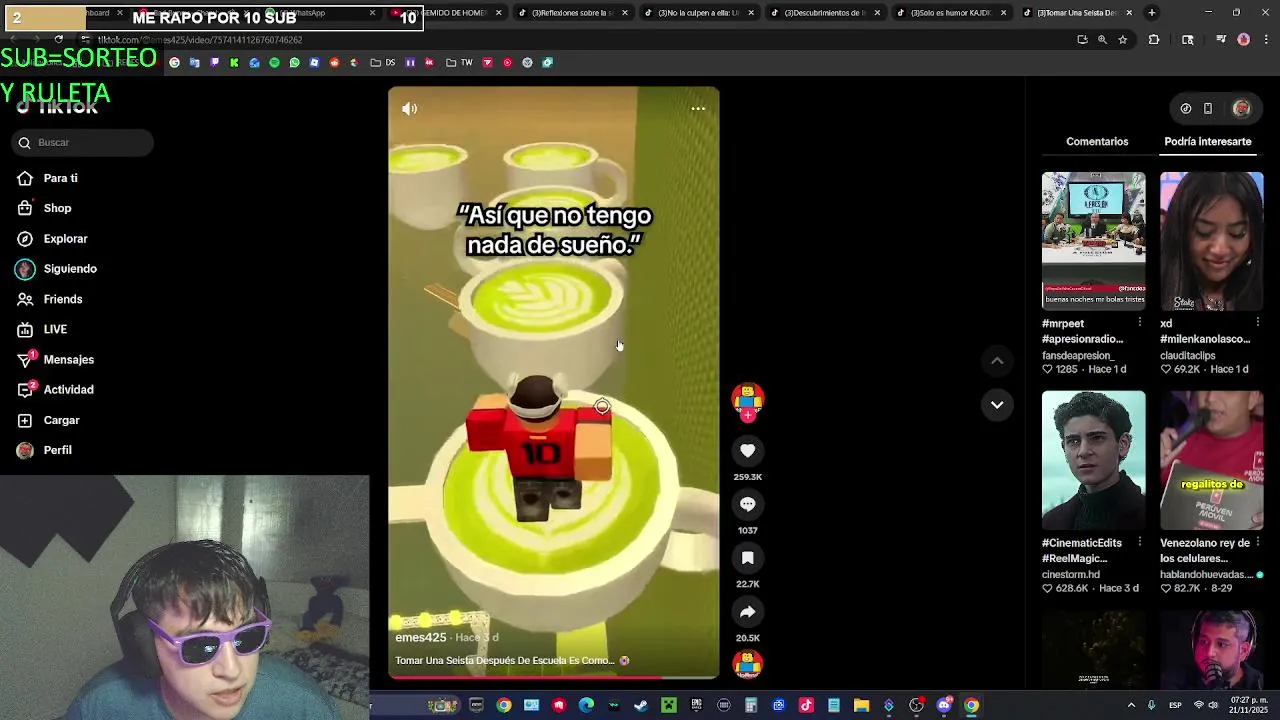Open emes425 creator username link

tap(420, 638)
